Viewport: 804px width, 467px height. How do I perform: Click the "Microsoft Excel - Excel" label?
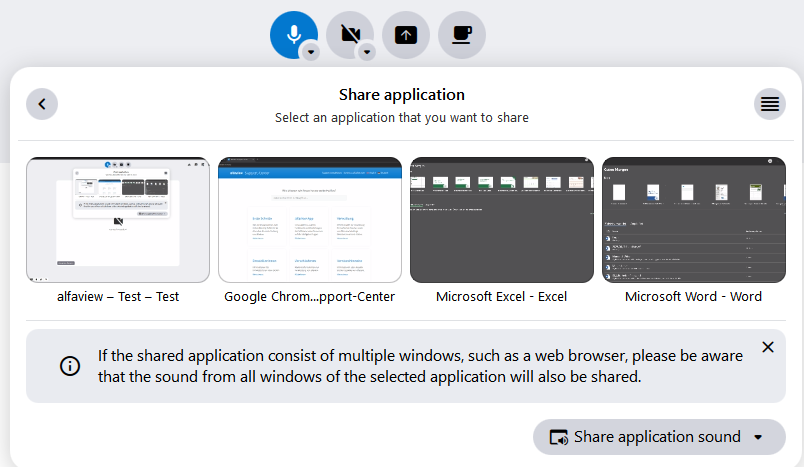pyautogui.click(x=502, y=296)
